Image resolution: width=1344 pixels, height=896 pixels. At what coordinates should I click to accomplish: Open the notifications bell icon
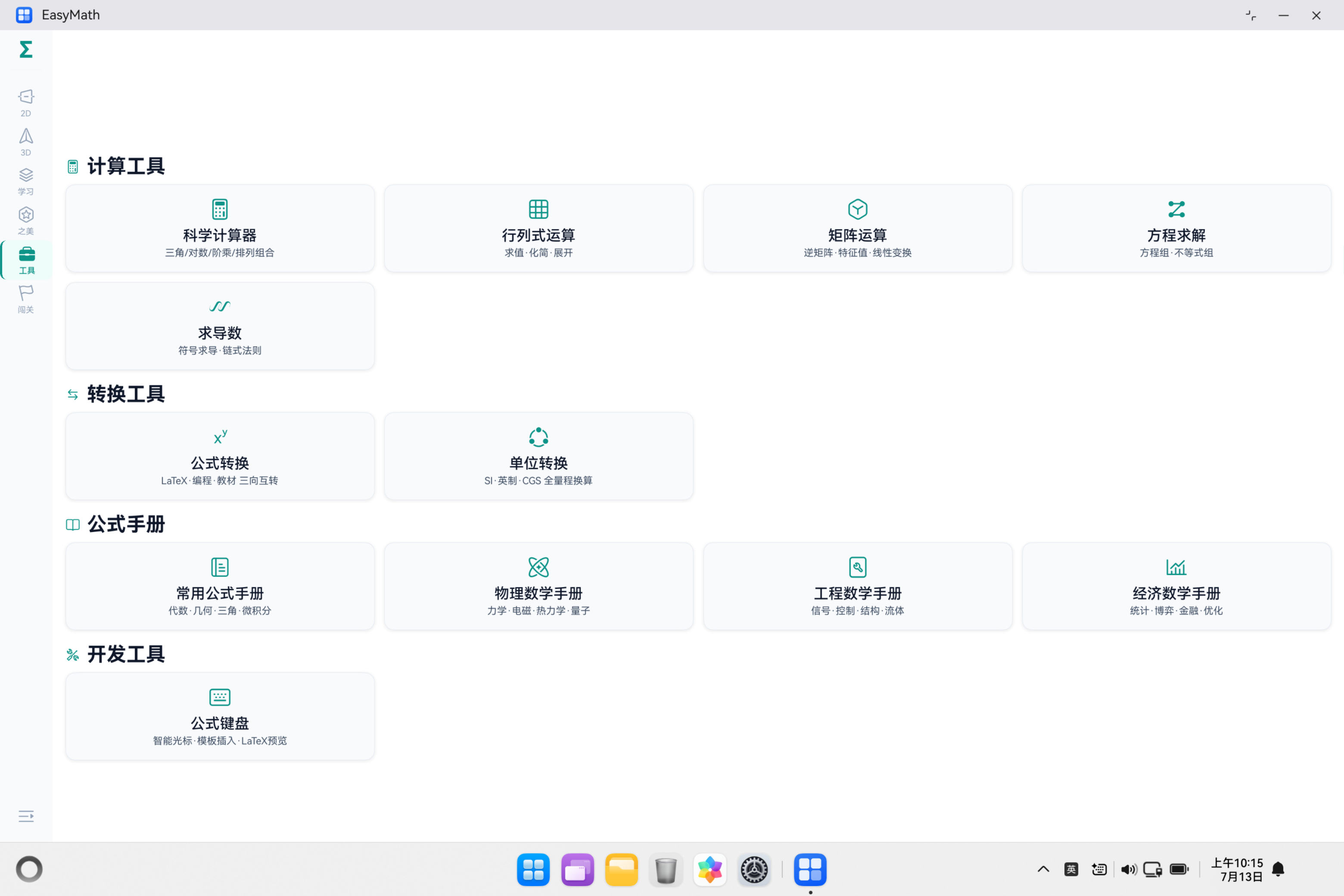[x=1279, y=870]
